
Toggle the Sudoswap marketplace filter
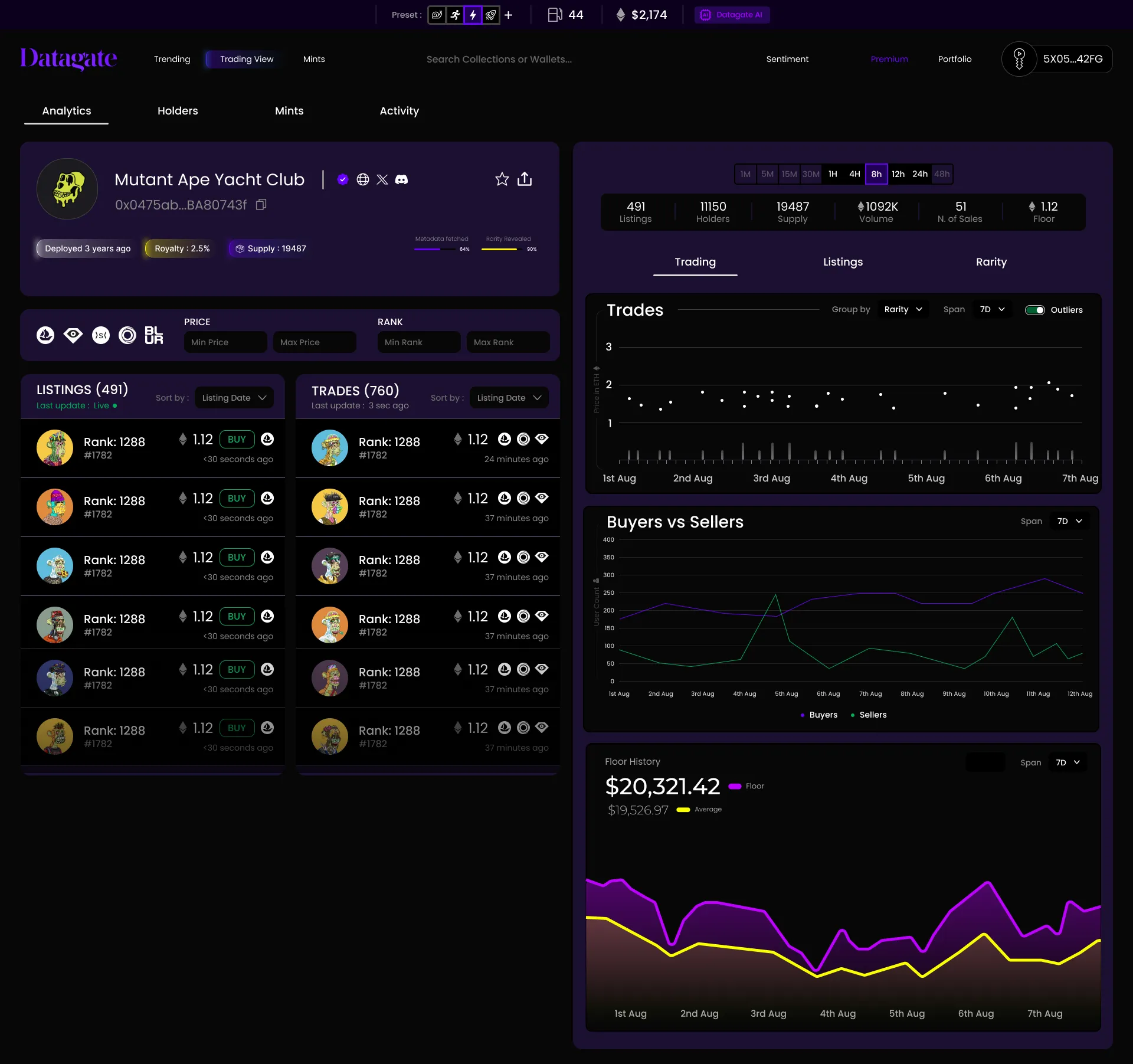point(101,335)
